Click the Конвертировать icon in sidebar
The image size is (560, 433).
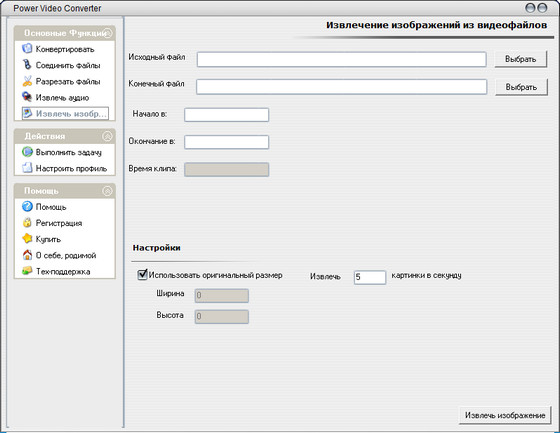pyautogui.click(x=27, y=49)
